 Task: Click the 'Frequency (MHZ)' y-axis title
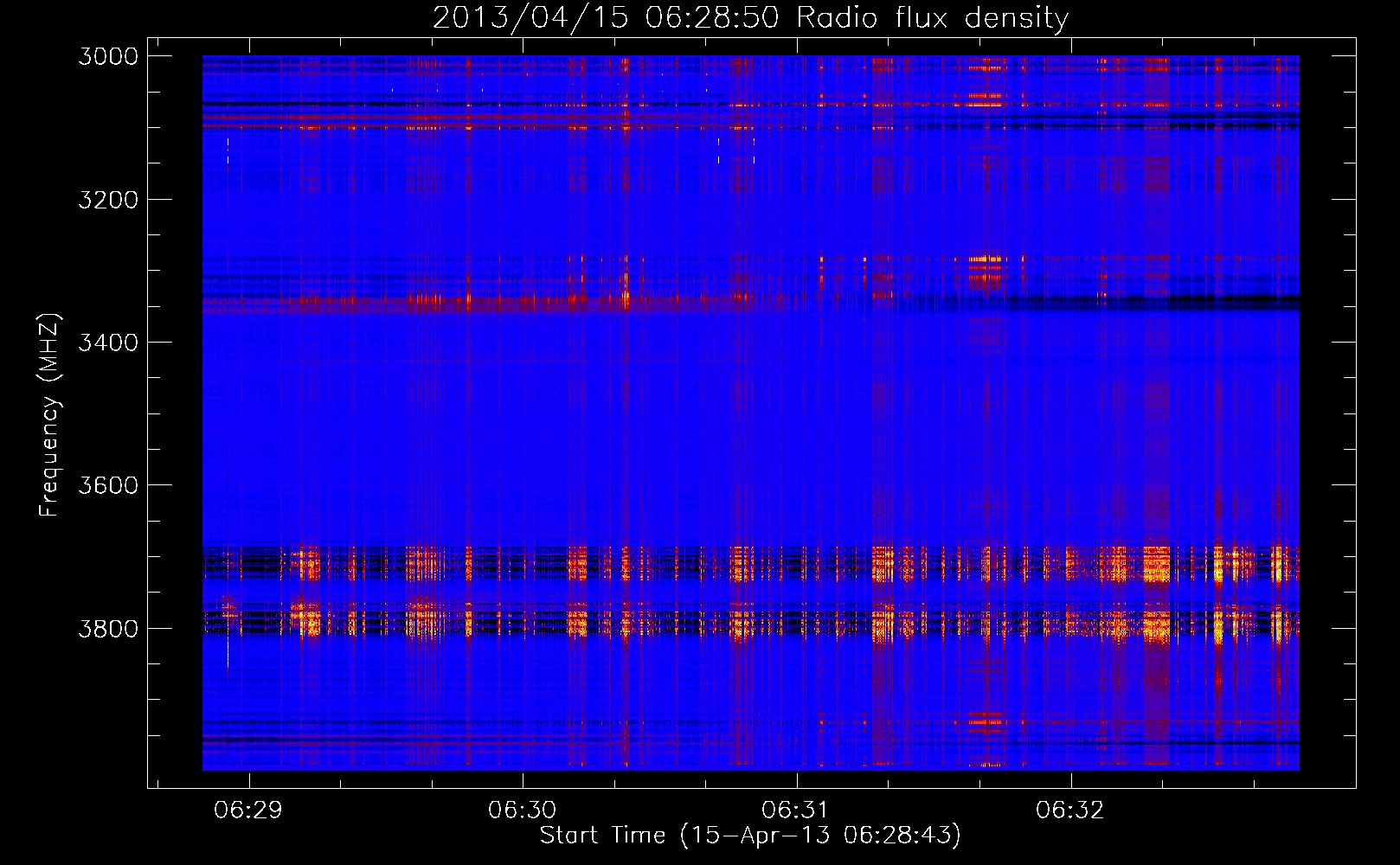pyautogui.click(x=49, y=415)
